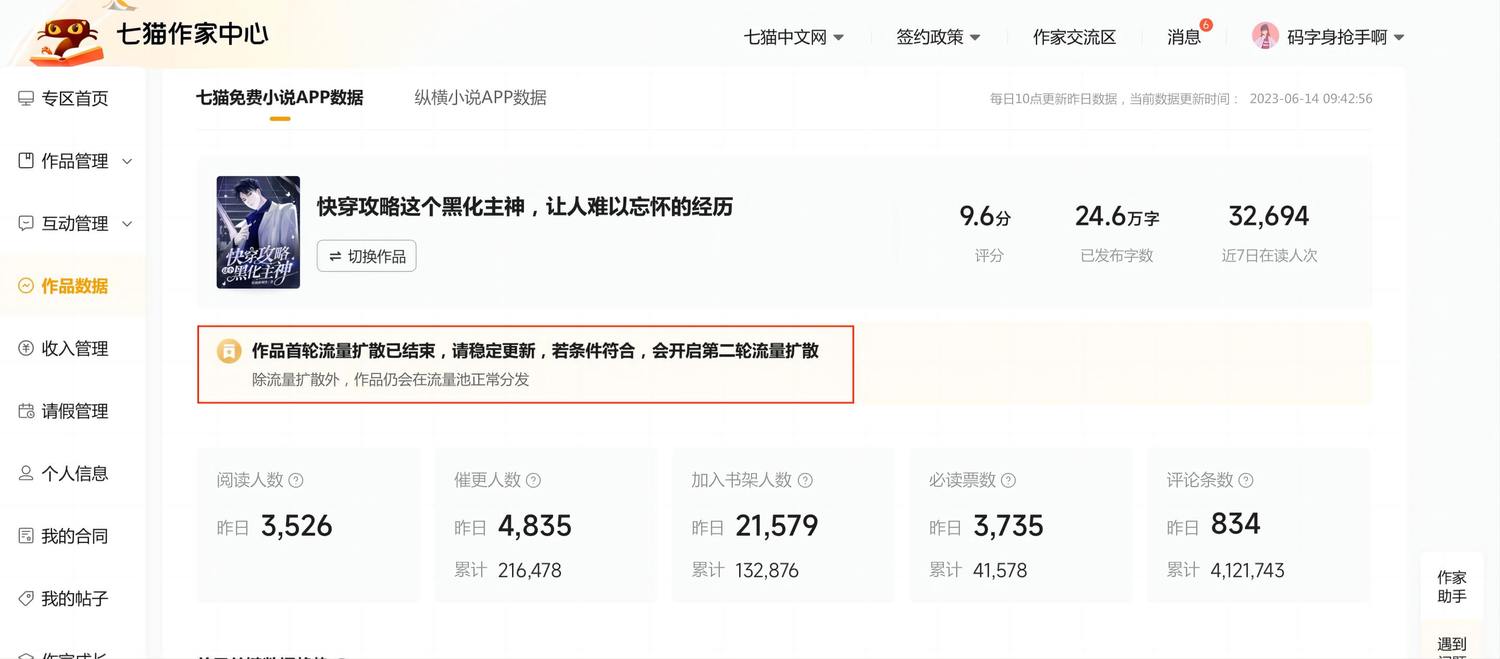1500x659 pixels.
Task: Click the 请假管理 calendar icon
Action: point(26,411)
